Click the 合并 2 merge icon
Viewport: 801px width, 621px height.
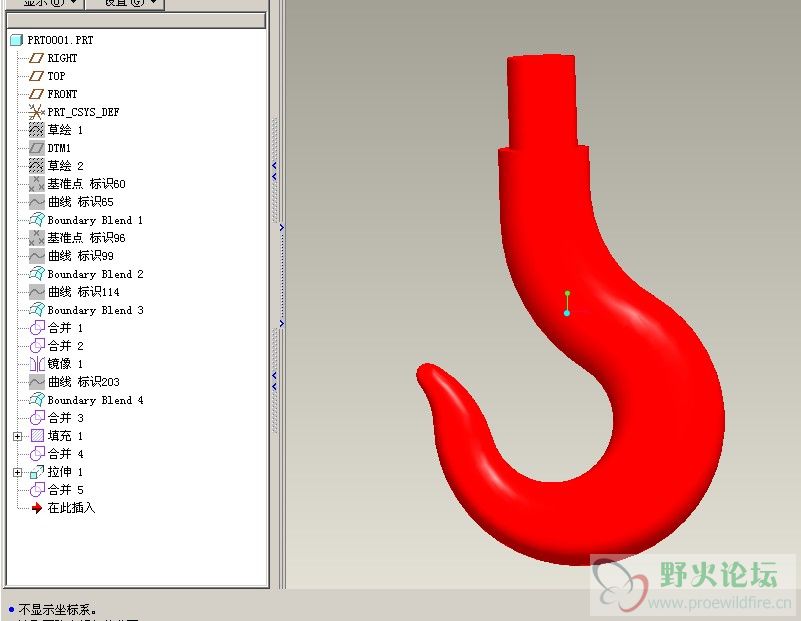point(37,346)
